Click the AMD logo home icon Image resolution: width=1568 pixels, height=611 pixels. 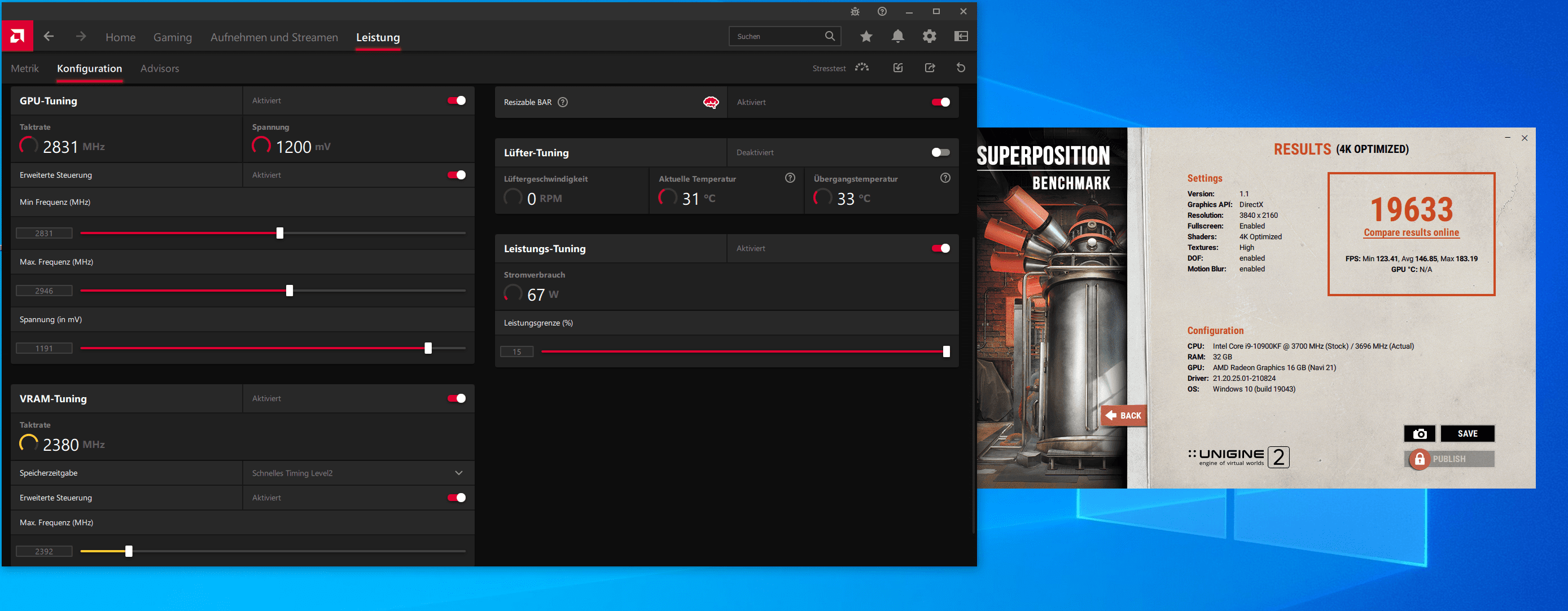[x=17, y=37]
